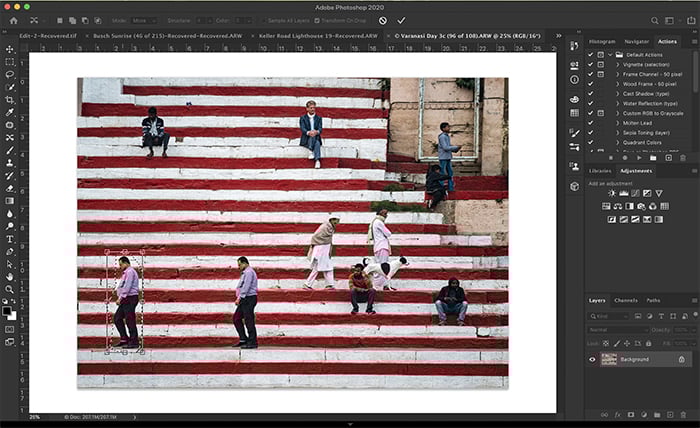
Task: Commit the transform with the checkmark
Action: point(401,21)
